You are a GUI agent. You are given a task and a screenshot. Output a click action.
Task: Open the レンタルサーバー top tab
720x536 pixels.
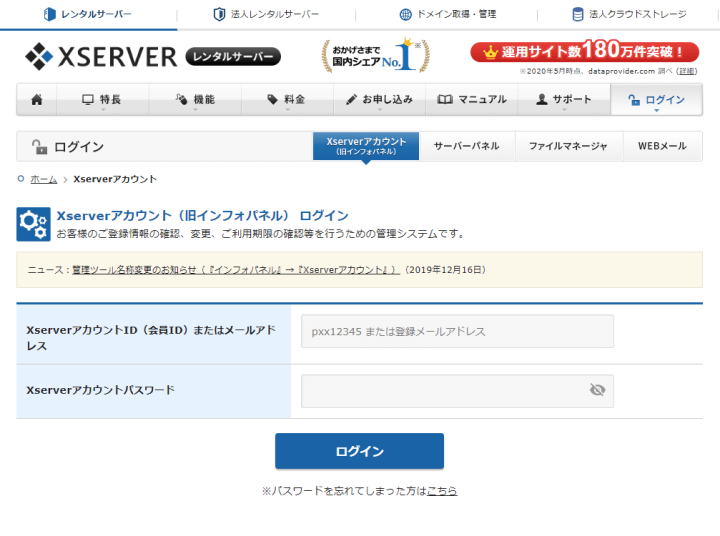[x=88, y=14]
